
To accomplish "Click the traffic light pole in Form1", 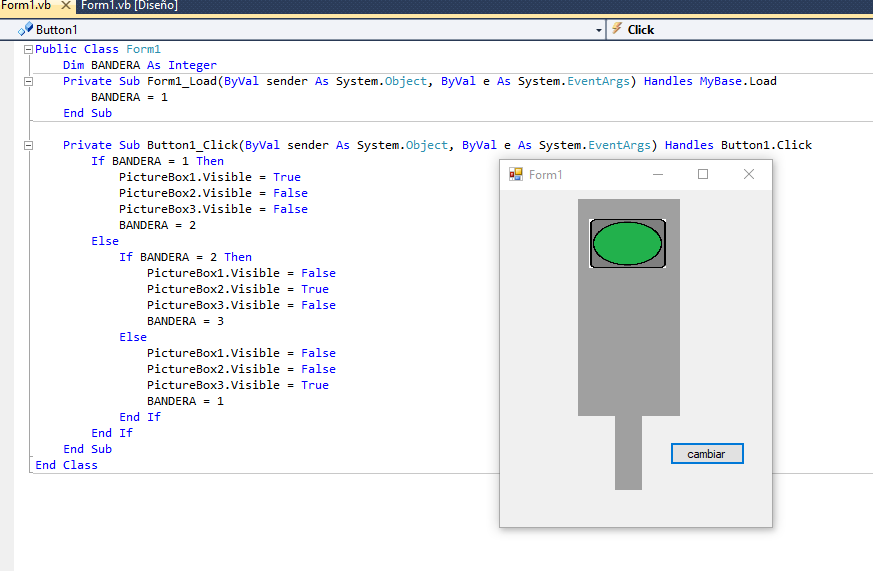I will coord(628,452).
